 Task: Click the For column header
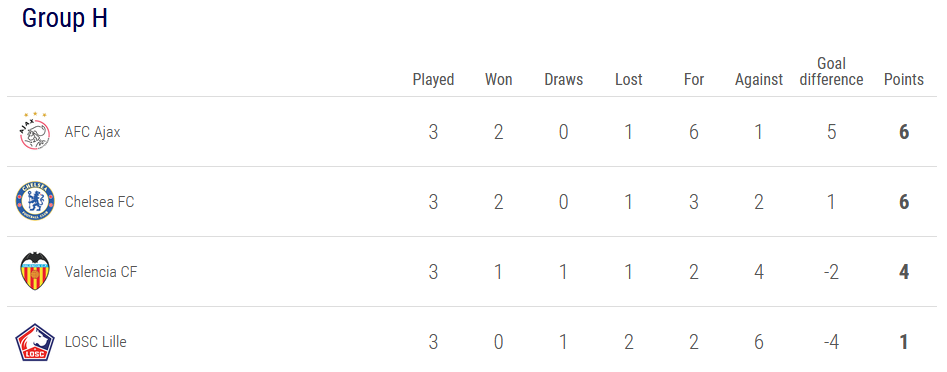(694, 80)
